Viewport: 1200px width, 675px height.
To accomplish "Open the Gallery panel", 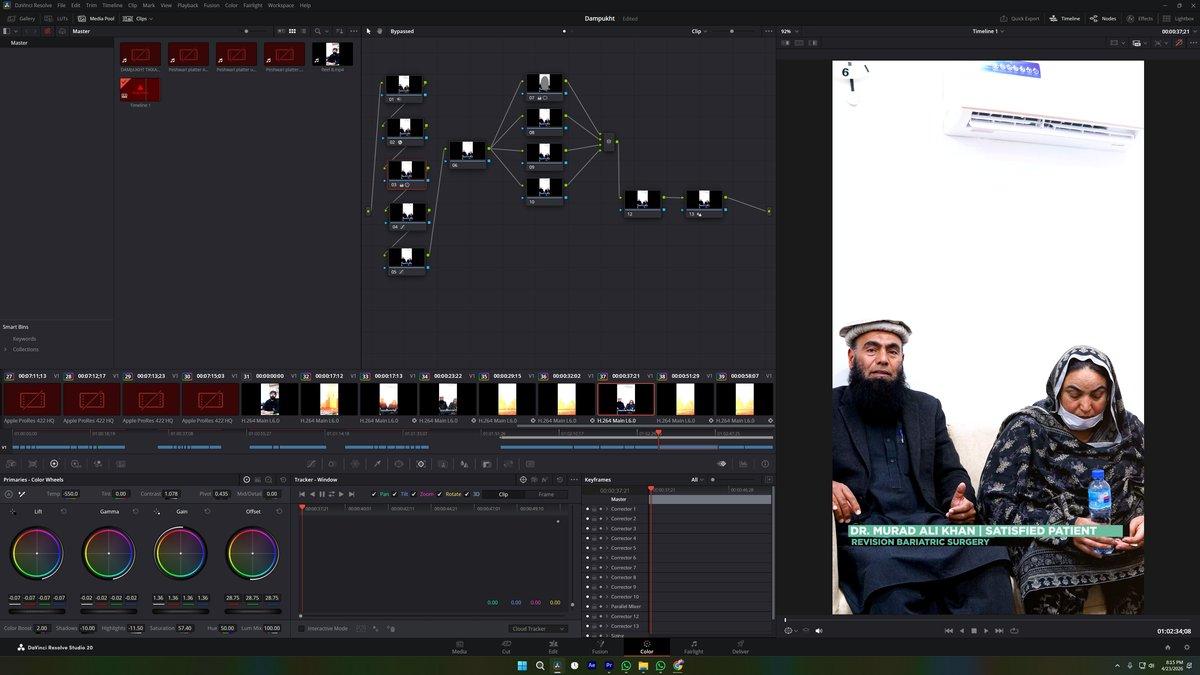I will click(x=22, y=18).
